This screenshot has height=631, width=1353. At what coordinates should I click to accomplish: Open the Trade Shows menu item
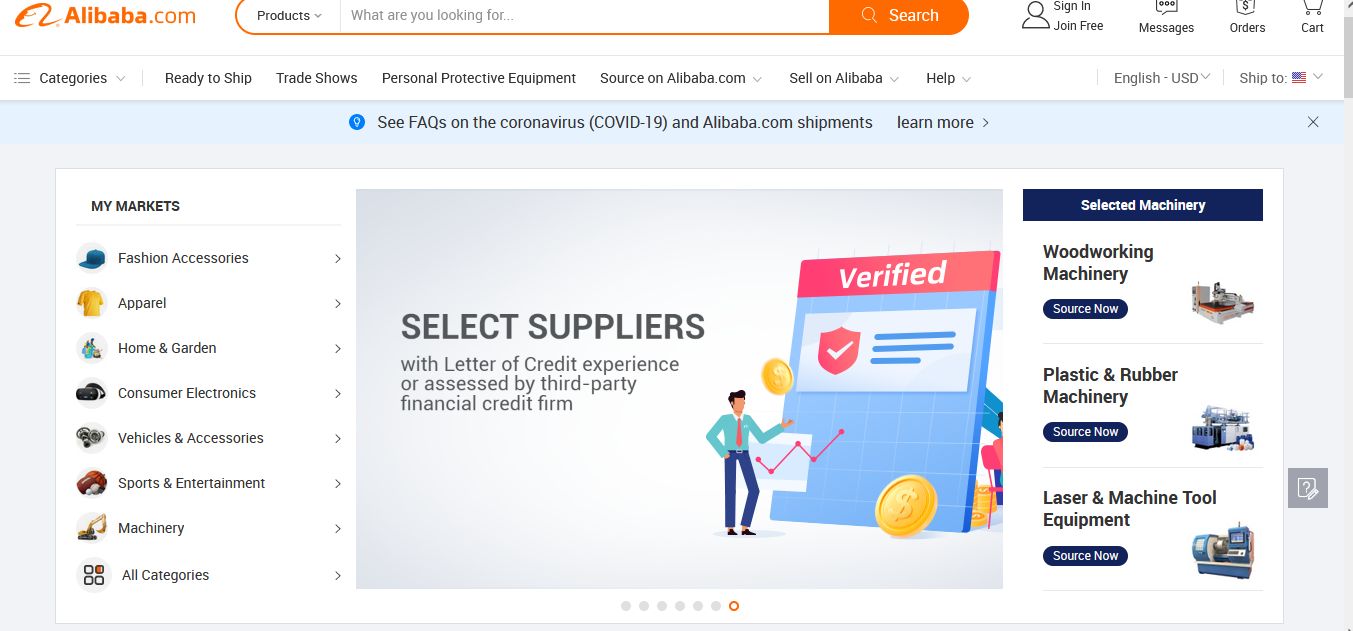[316, 78]
